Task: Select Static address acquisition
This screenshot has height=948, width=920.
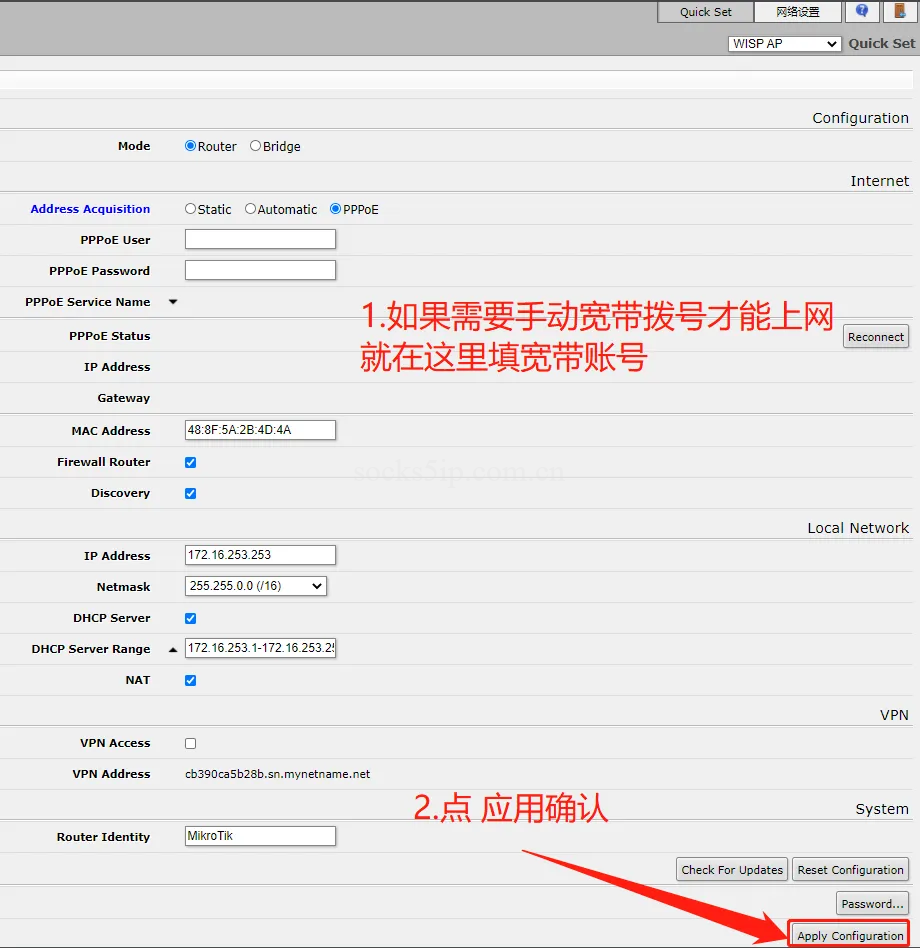Action: 189,208
